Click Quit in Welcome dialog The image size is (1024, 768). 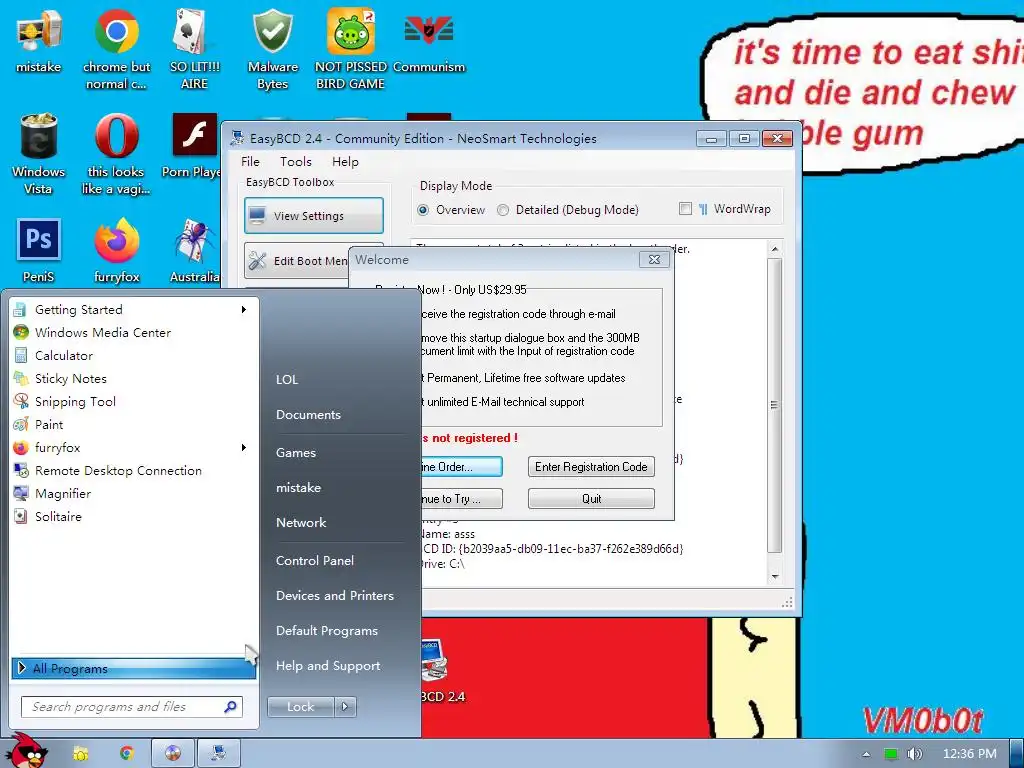(x=591, y=498)
